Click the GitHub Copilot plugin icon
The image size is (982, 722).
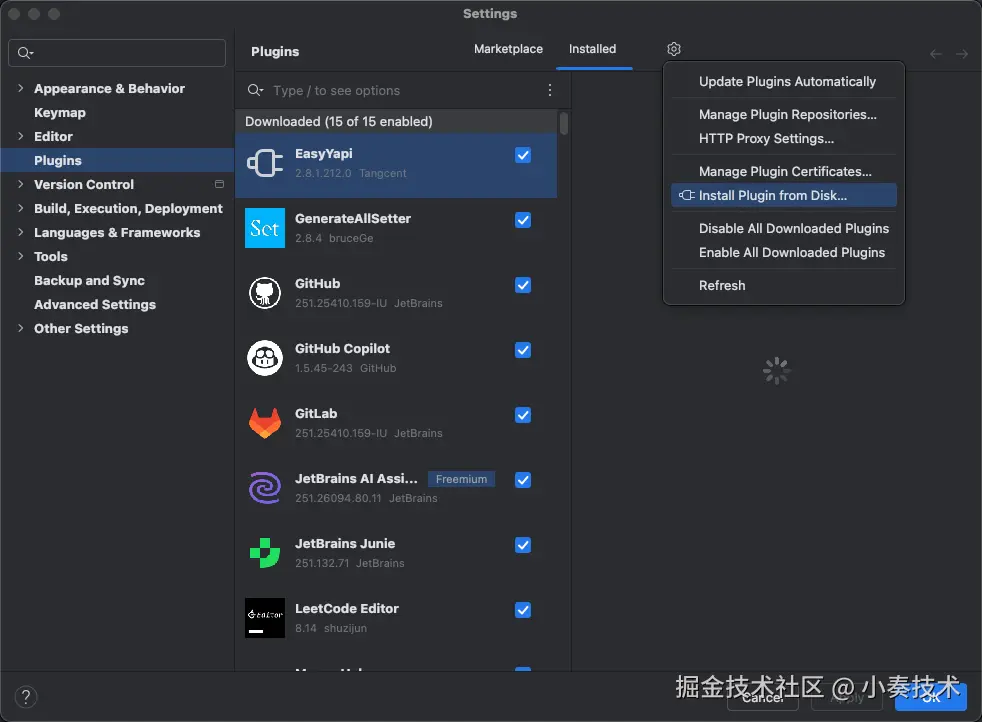tap(265, 358)
